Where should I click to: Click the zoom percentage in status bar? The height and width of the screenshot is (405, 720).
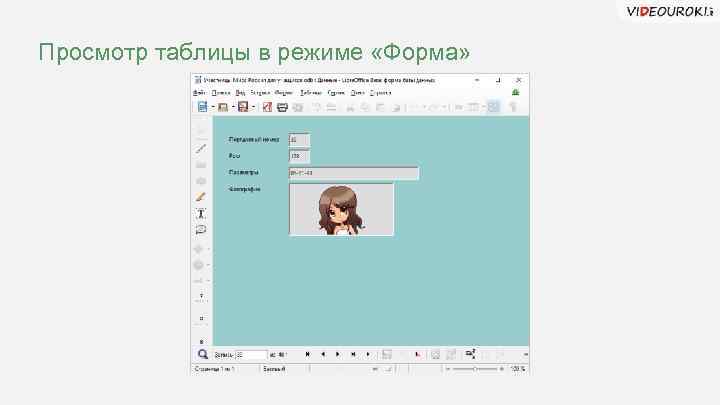pos(518,369)
